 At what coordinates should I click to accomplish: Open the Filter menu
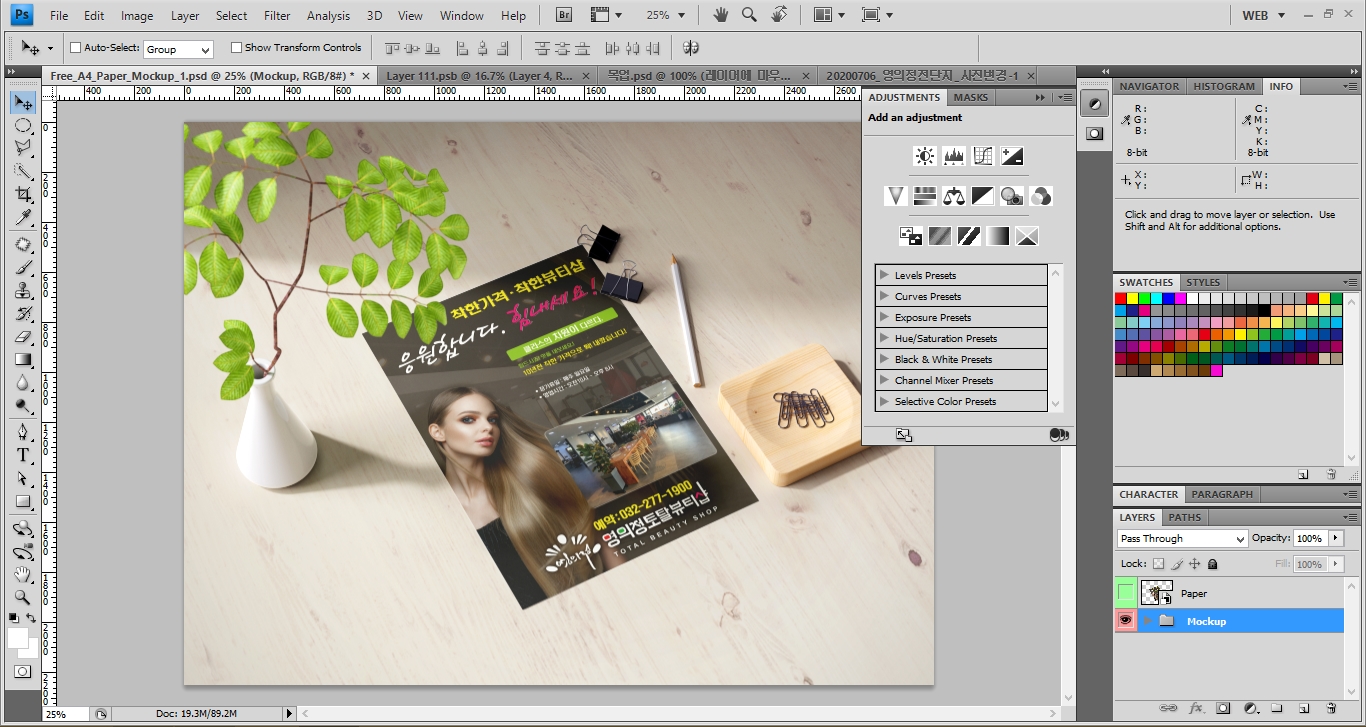(x=277, y=16)
